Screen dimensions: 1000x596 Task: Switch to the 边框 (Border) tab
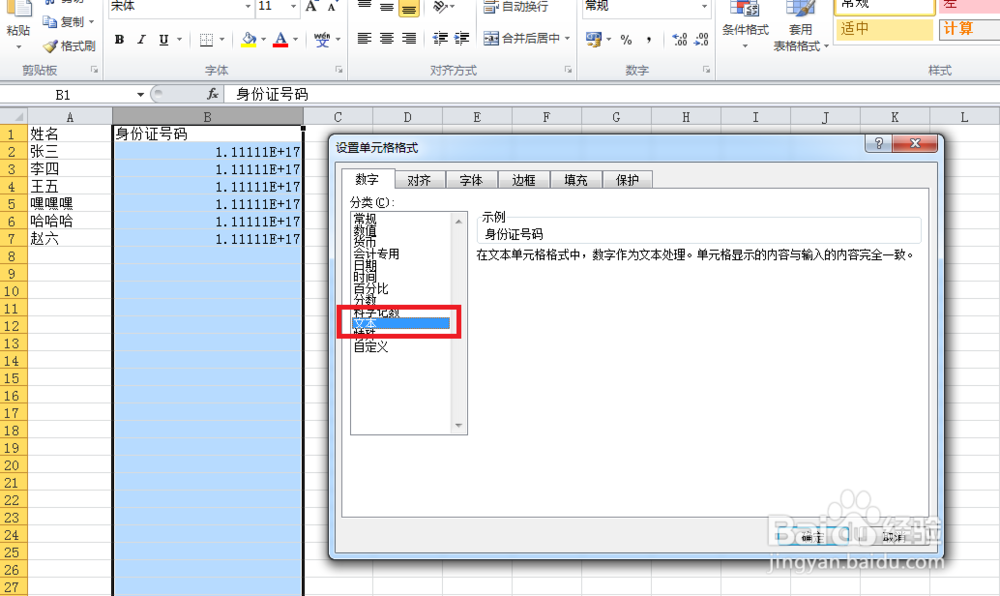(524, 180)
